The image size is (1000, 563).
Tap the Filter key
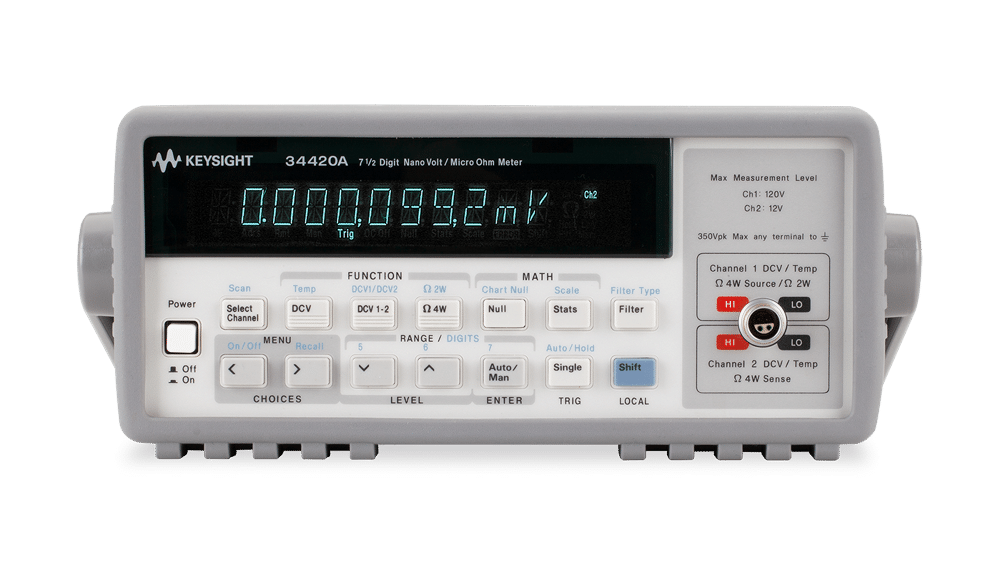coord(633,314)
